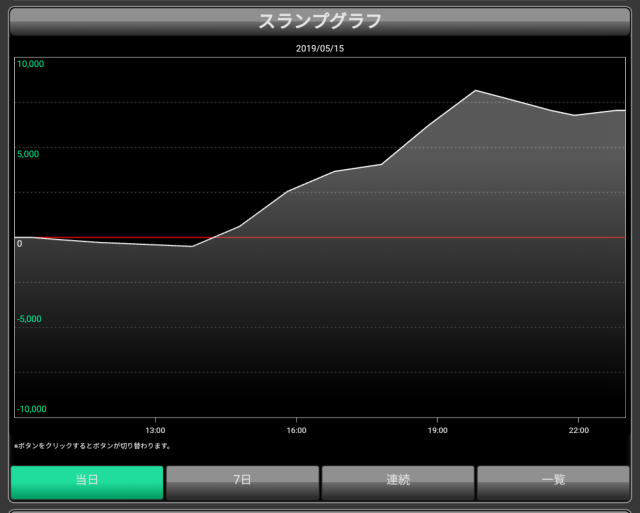Click the highest peak of the graph line
The height and width of the screenshot is (513, 640).
476,91
